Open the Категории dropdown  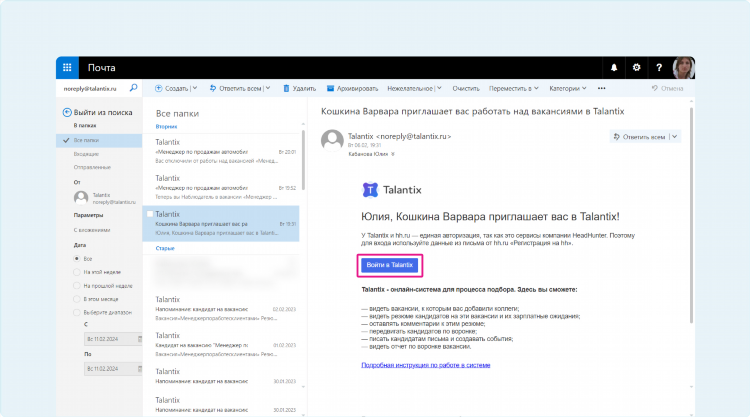tap(568, 88)
